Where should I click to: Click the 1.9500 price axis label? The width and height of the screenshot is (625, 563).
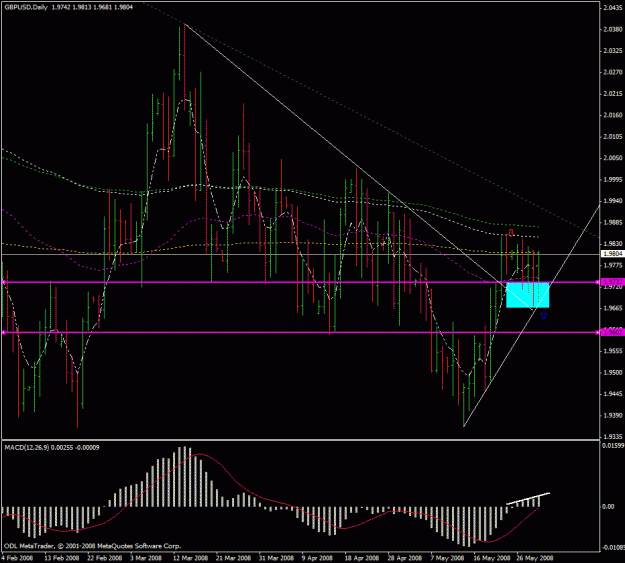click(x=613, y=372)
